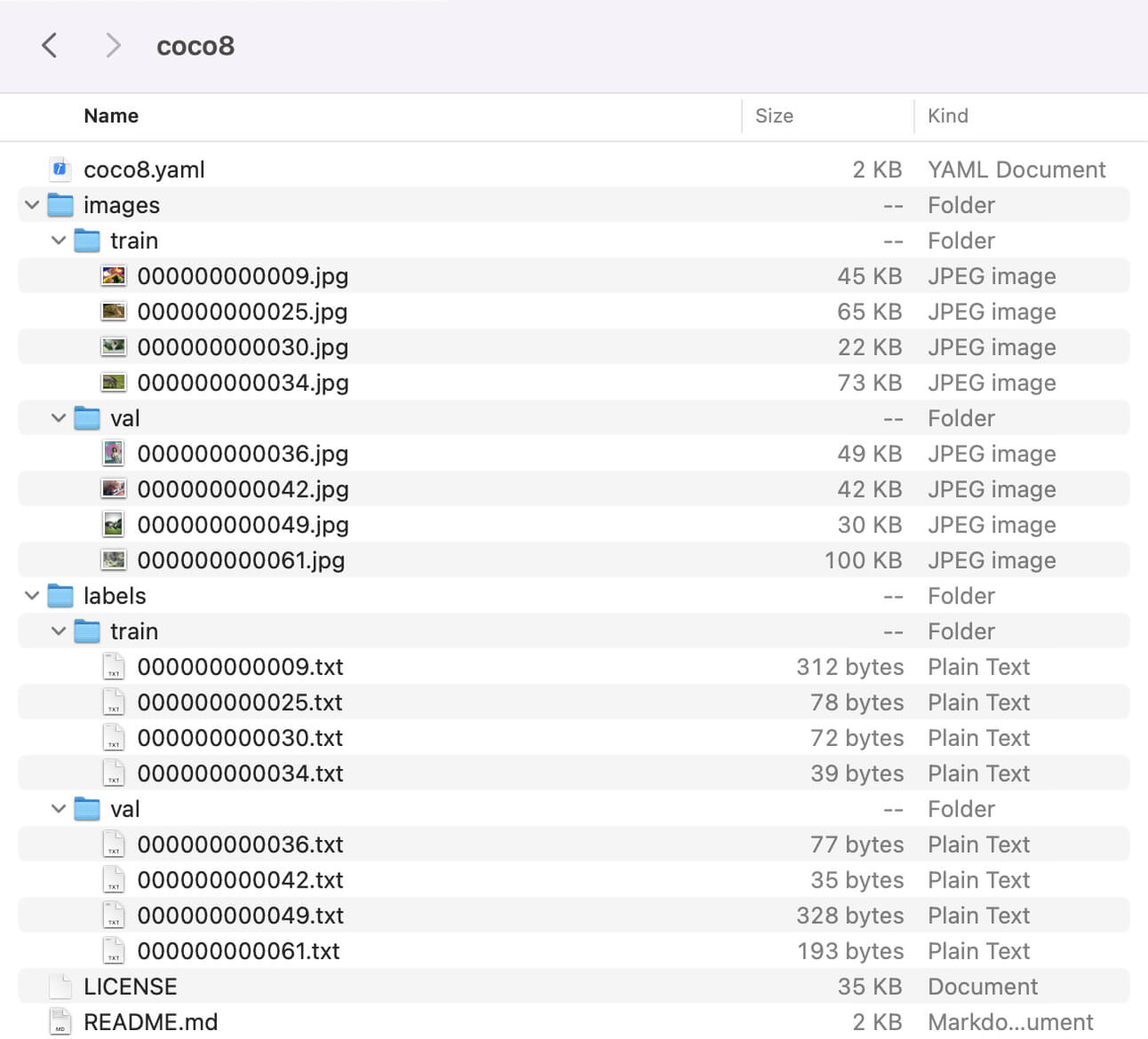Go back with the left chevron button

(49, 45)
